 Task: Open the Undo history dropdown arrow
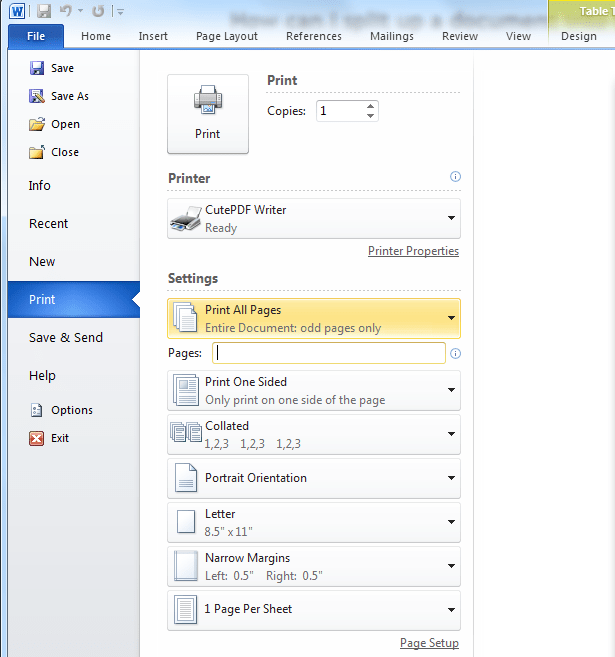click(x=80, y=11)
